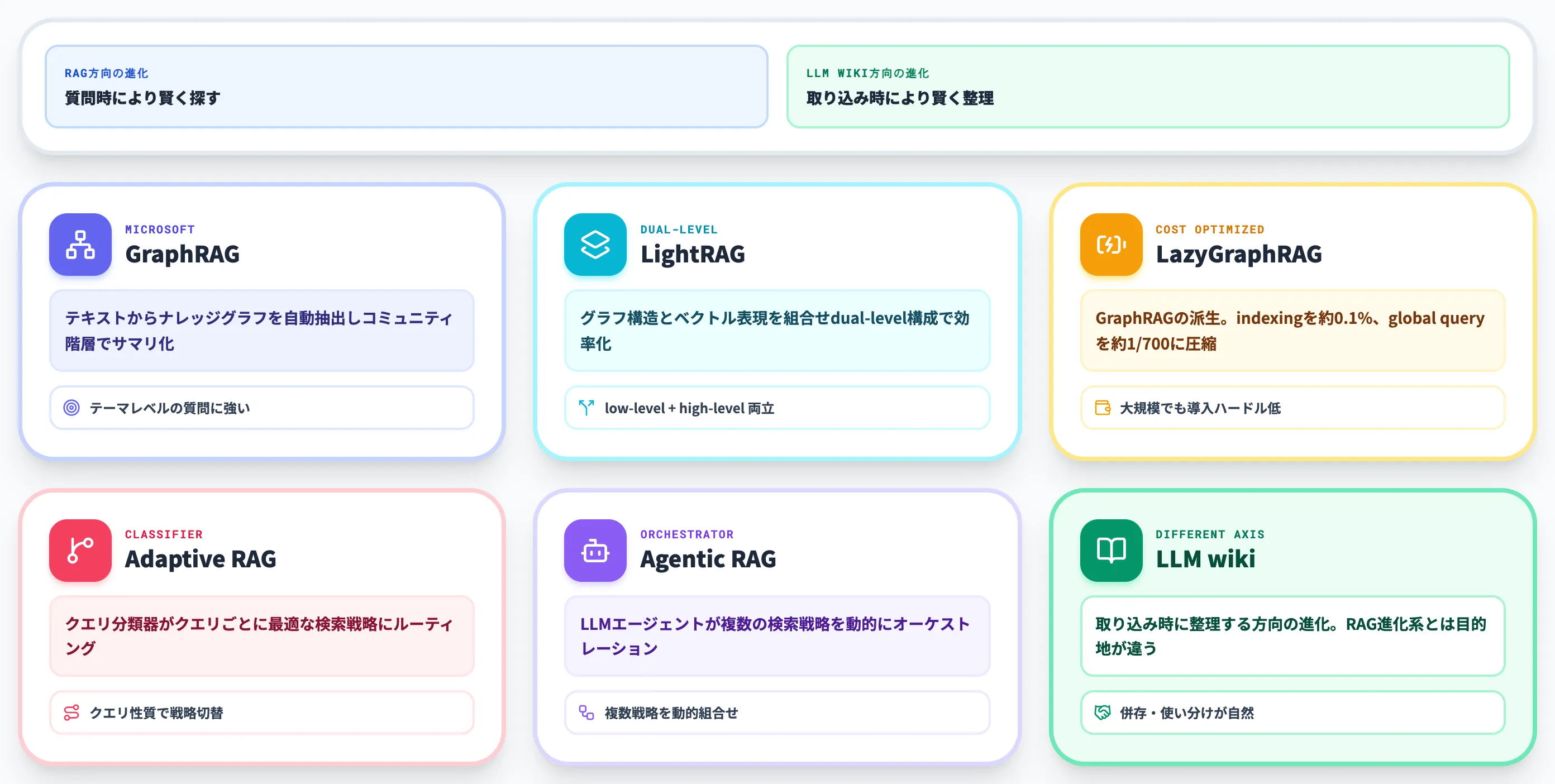Click the LLM wiki open book icon
1555x784 pixels.
[x=1112, y=551]
